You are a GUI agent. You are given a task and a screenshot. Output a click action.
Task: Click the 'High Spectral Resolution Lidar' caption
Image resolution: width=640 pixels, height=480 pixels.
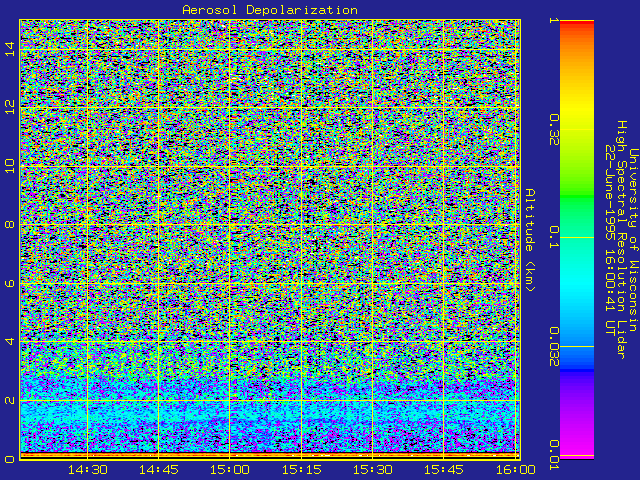click(621, 240)
